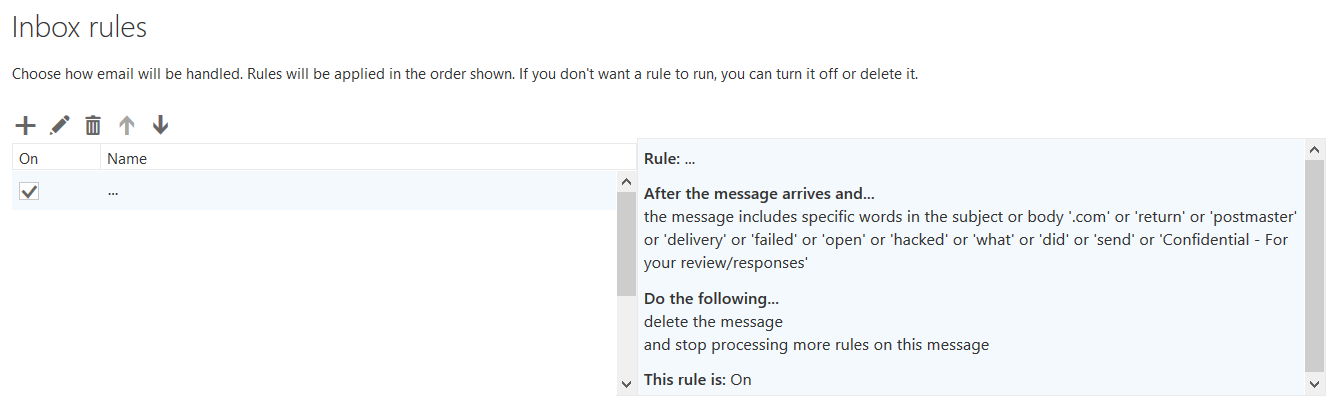Screen dimensions: 1332x403
Task: Select the rule row named '...'
Action: coord(316,191)
